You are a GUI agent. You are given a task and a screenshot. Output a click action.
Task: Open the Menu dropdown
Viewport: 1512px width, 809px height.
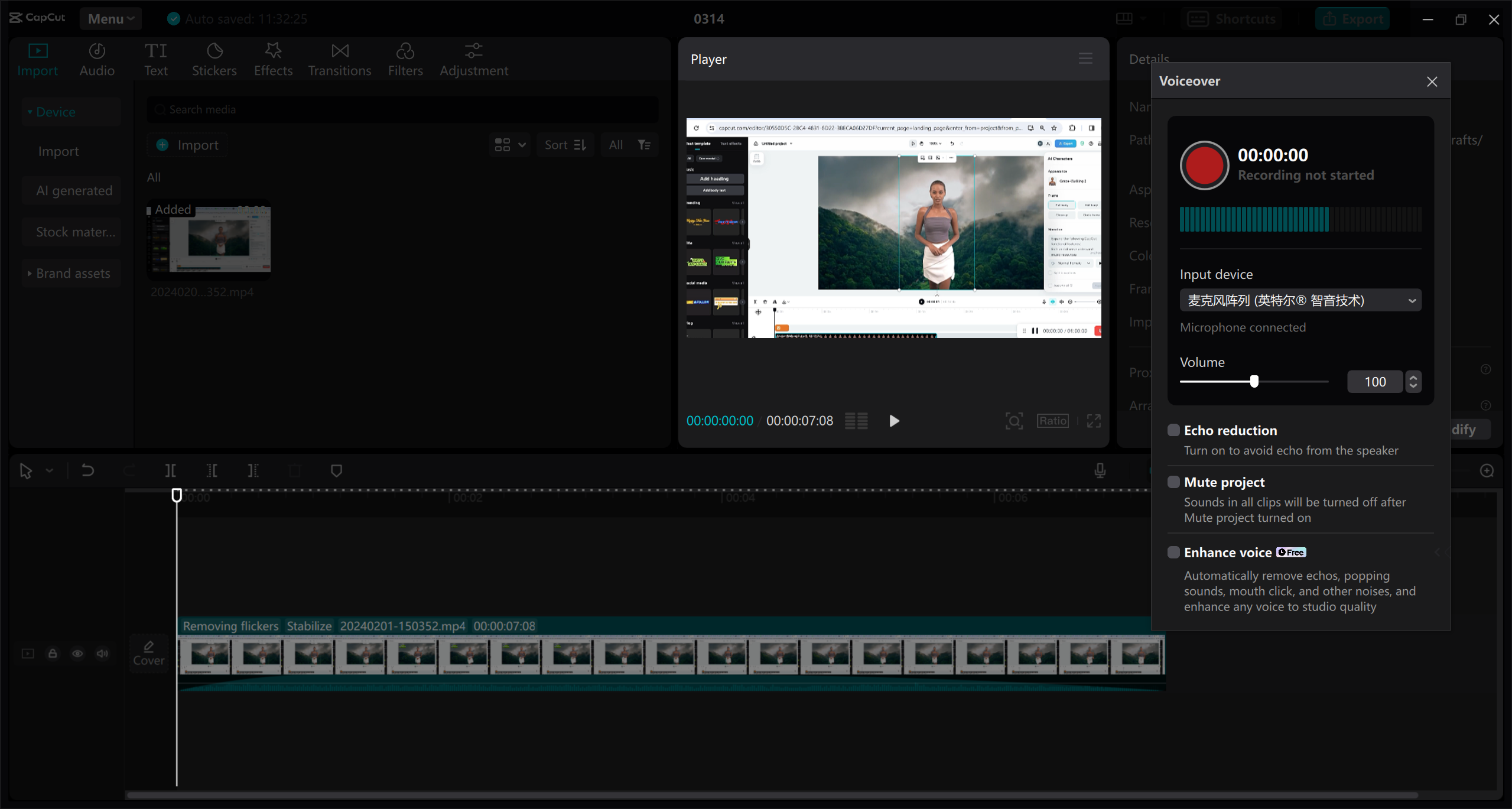point(110,18)
